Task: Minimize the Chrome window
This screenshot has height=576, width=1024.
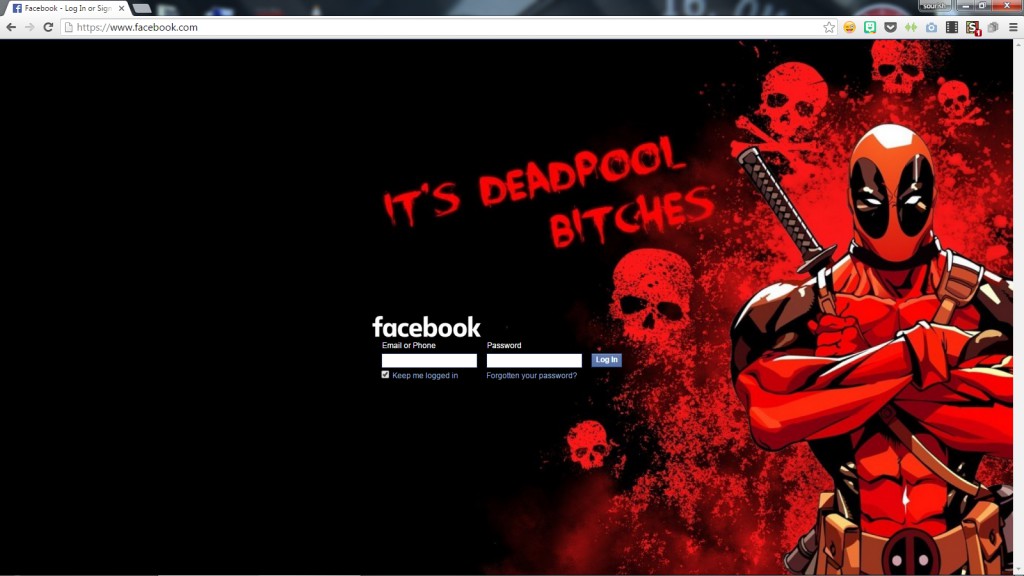Action: [x=966, y=5]
